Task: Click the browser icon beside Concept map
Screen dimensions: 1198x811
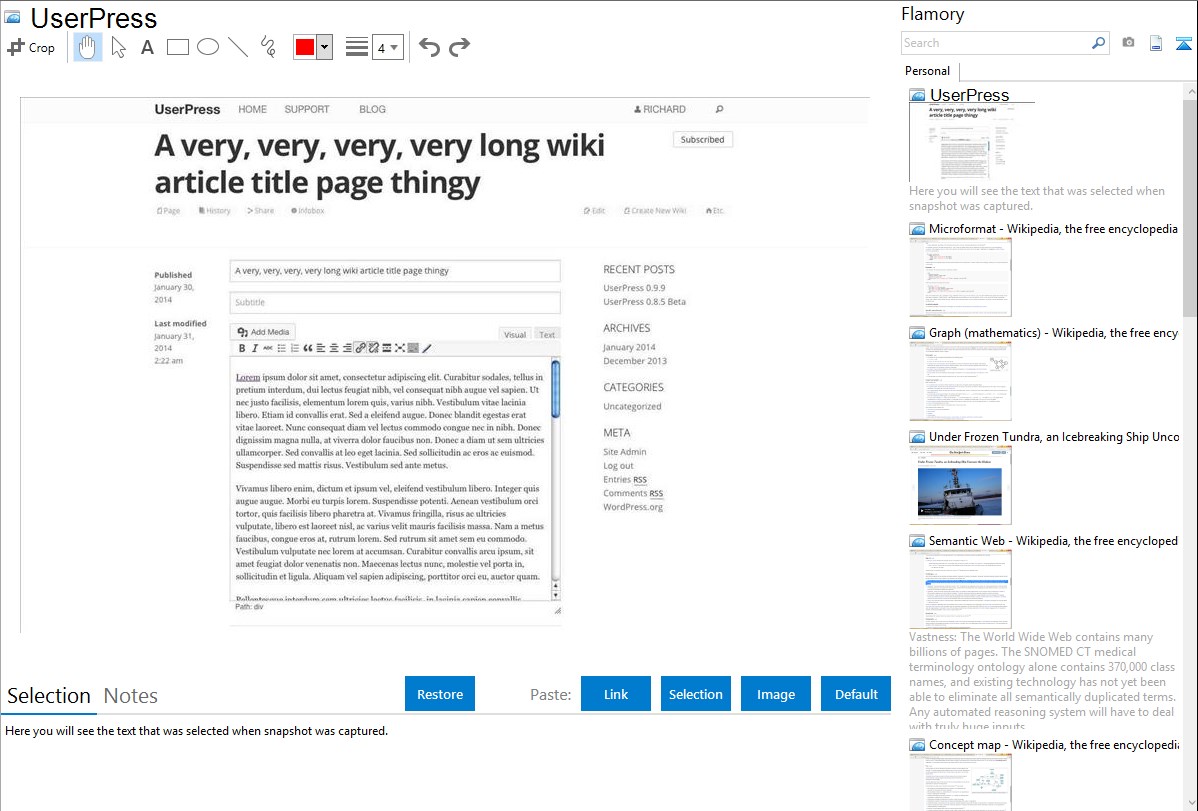Action: point(917,744)
